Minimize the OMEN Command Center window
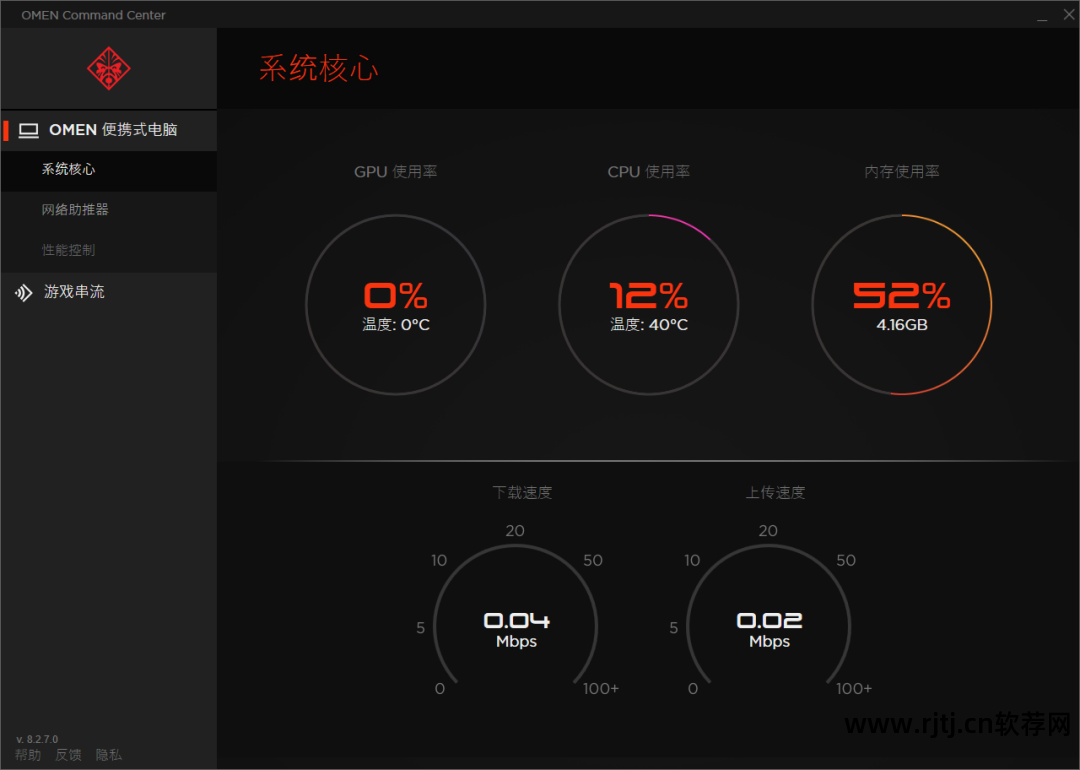 [1042, 15]
